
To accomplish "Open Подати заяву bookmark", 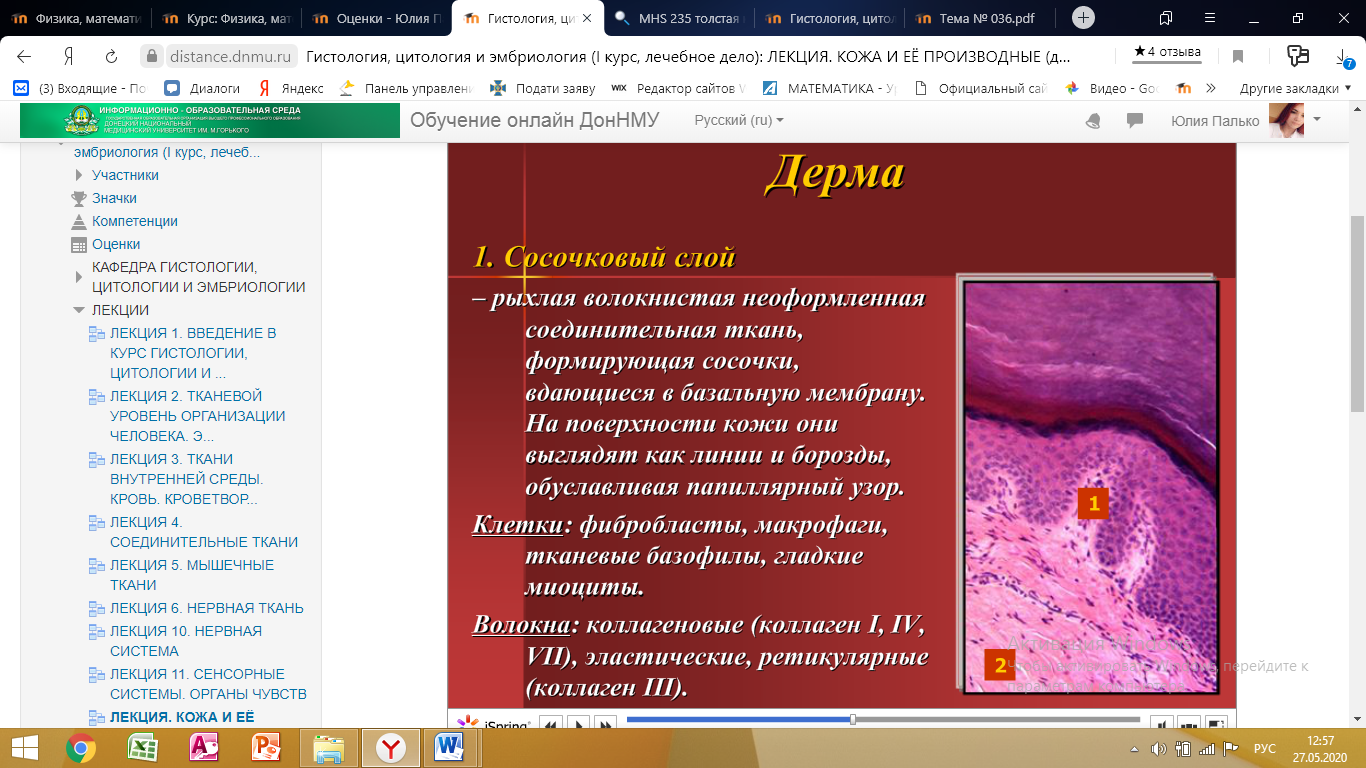I will coord(543,88).
